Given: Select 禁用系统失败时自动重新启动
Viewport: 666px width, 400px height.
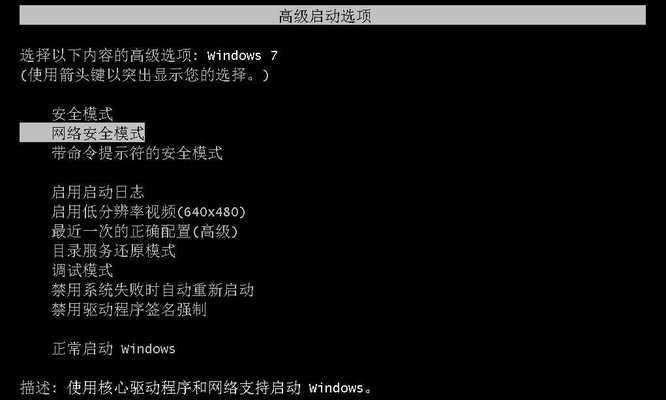Looking at the screenshot, I should coord(152,290).
